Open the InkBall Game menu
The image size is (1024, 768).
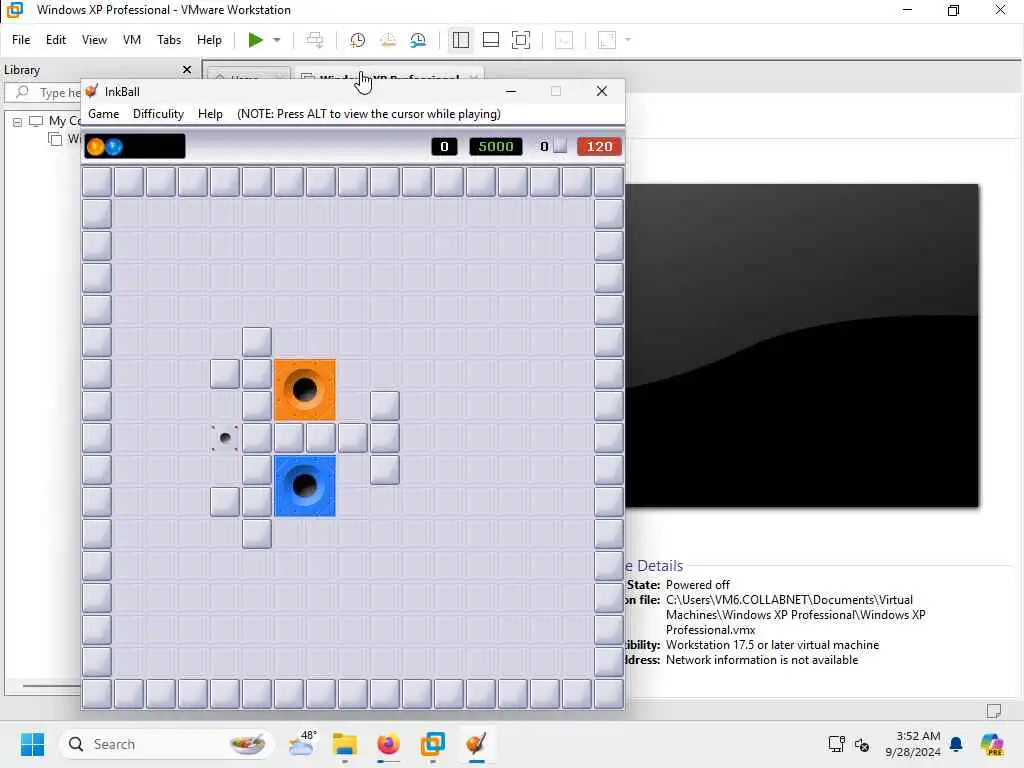click(x=103, y=114)
